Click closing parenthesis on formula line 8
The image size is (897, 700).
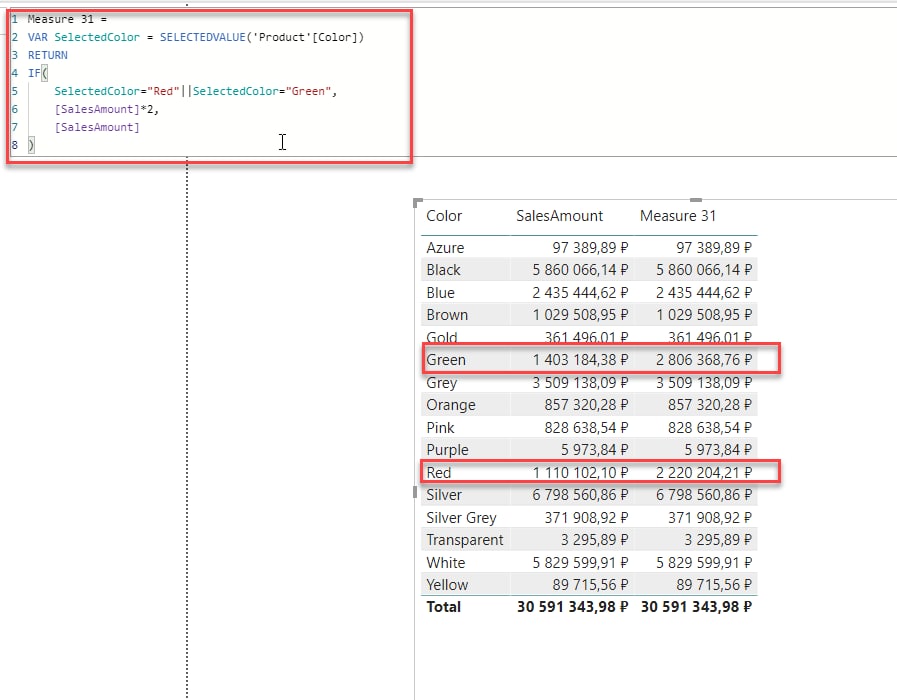coord(31,145)
